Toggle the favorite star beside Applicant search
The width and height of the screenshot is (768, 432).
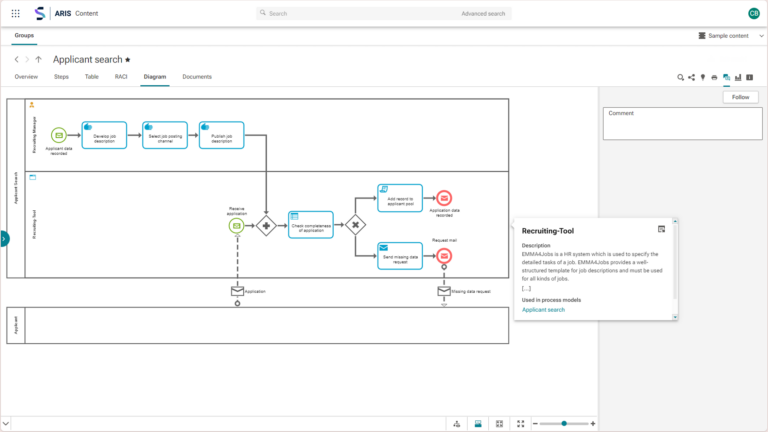[127, 60]
